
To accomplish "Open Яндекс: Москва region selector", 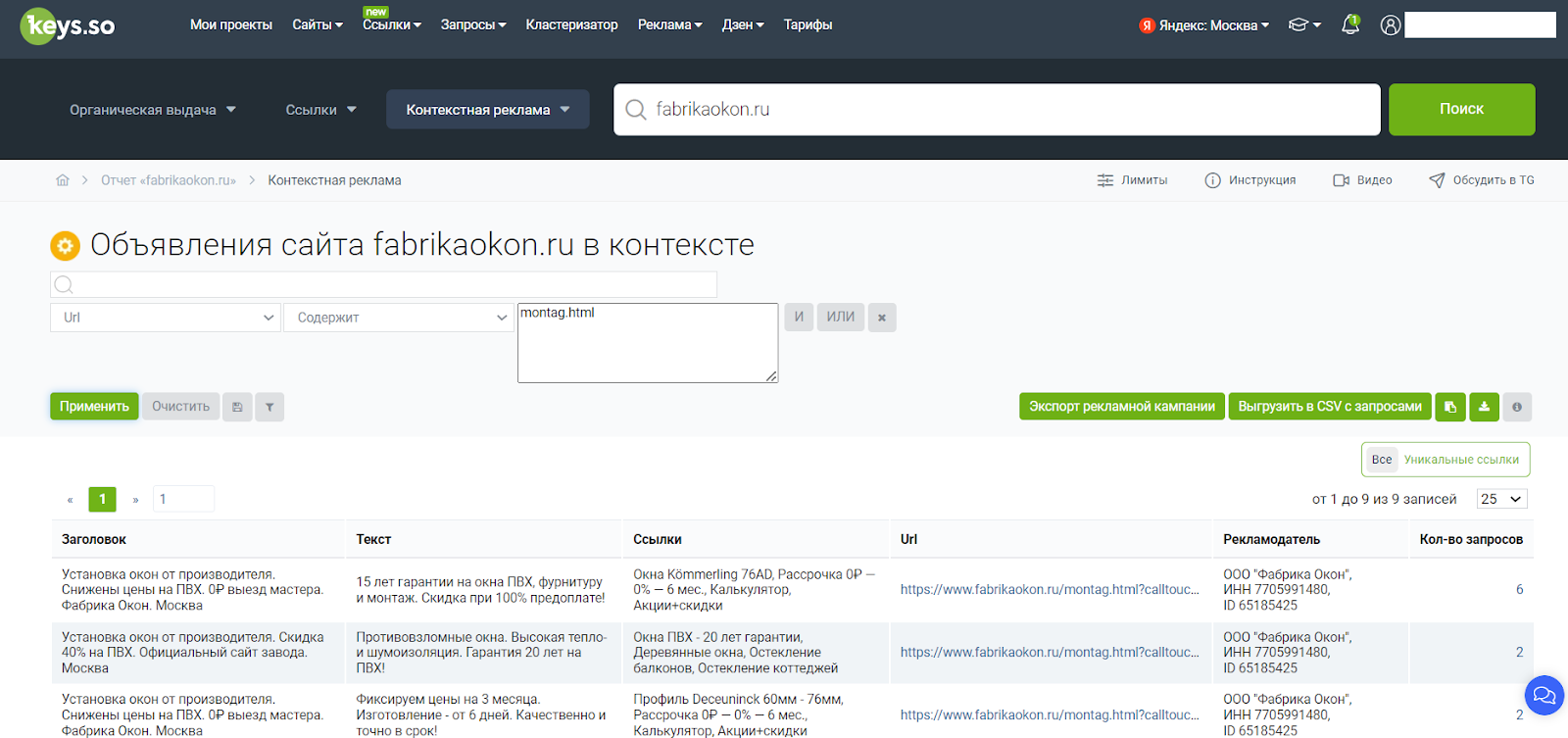I will coord(1203,25).
